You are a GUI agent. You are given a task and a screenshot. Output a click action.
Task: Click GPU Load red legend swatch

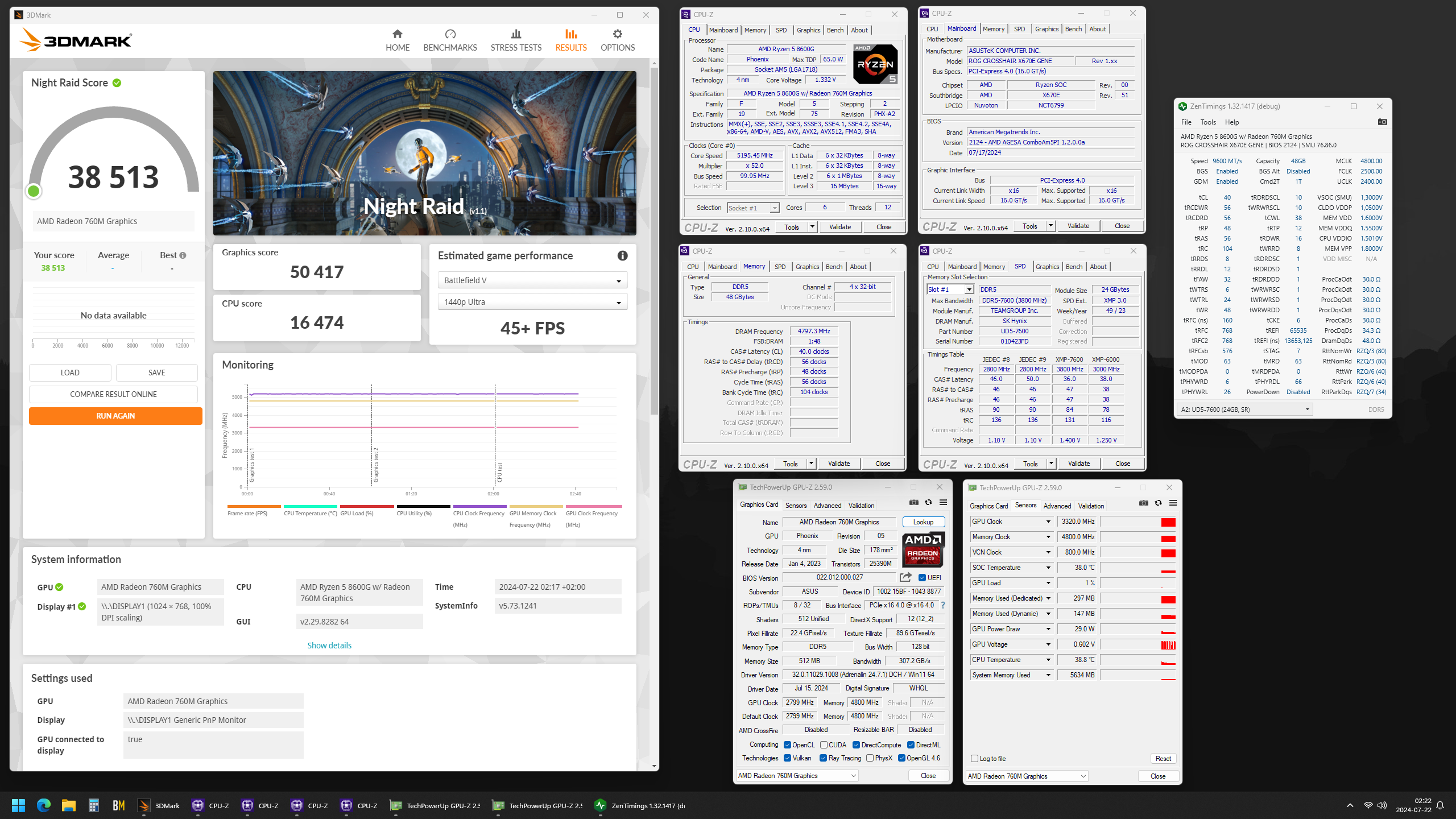point(367,506)
